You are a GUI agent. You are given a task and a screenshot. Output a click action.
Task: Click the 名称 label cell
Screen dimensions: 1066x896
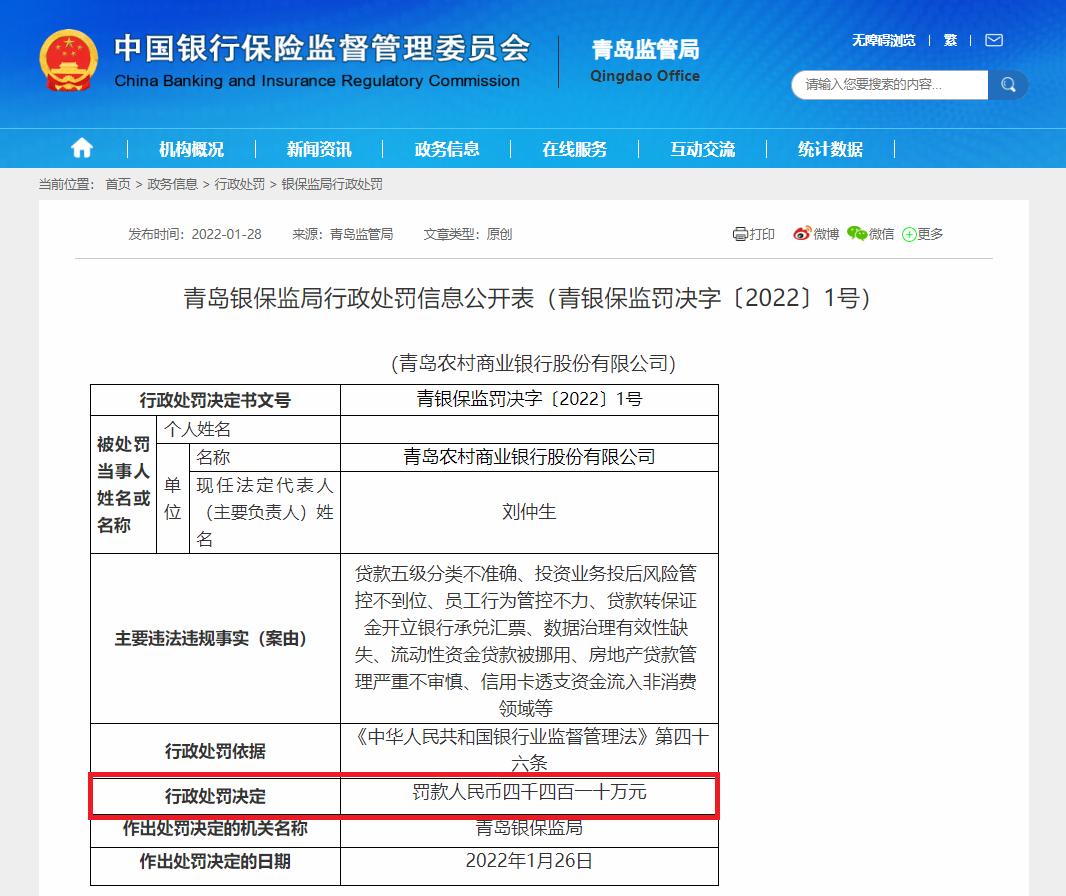point(264,457)
